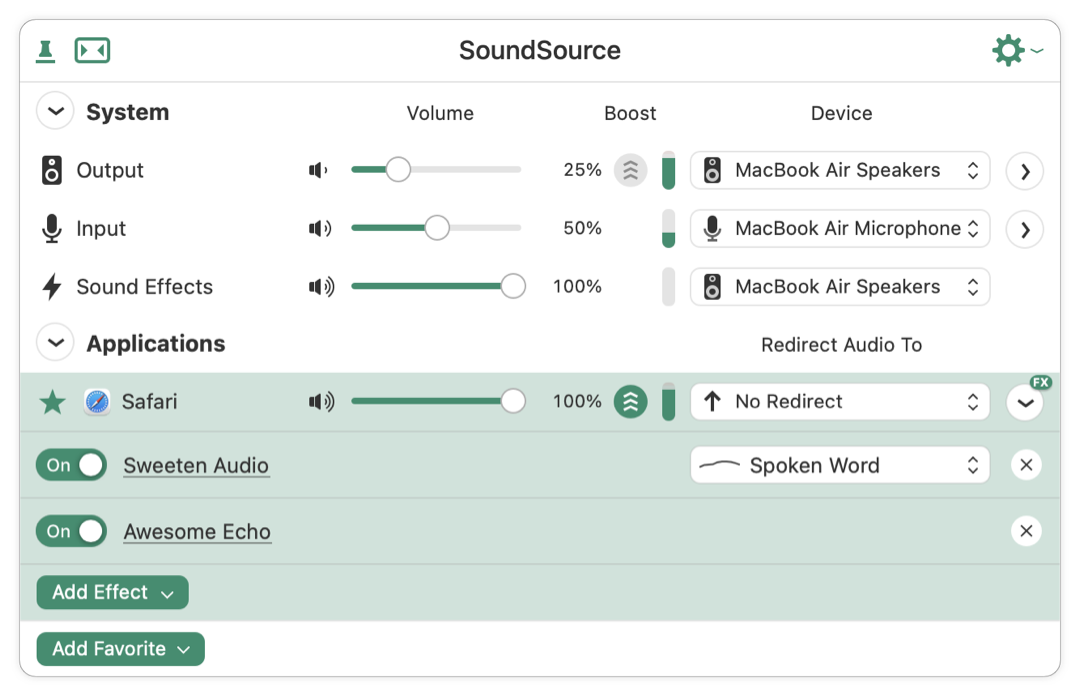Click the Safari level meter
The image size is (1080, 696).
(668, 402)
